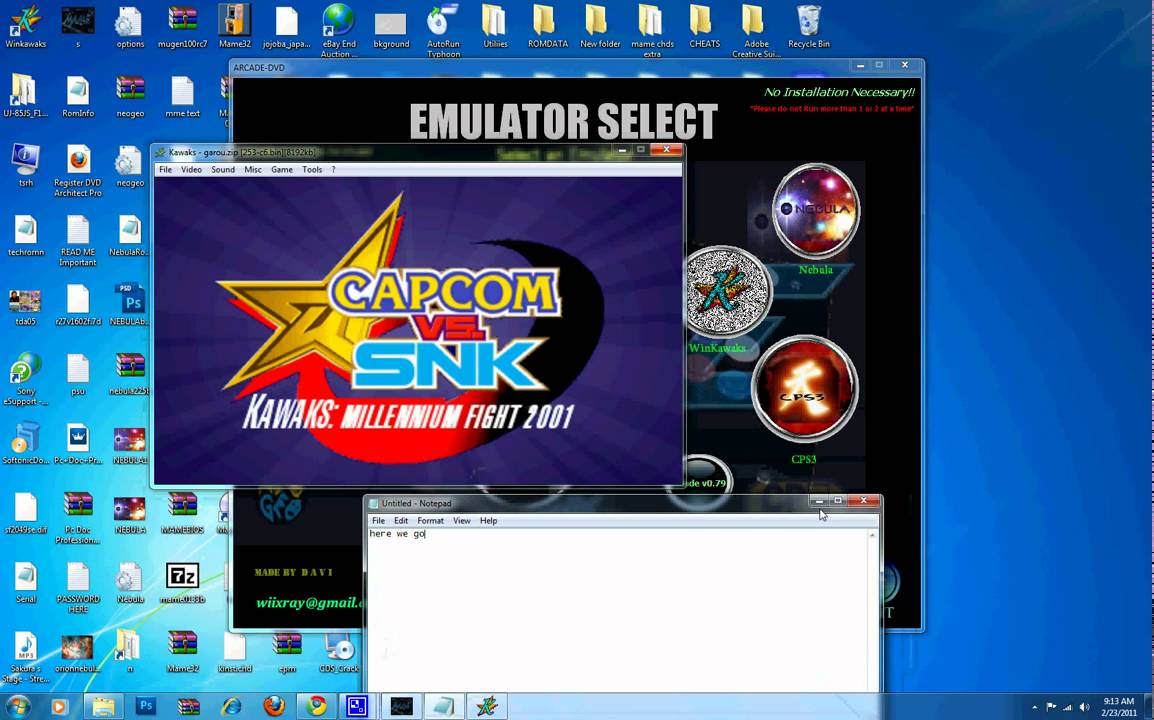Open the GDS_Crack desktop icon
The image size is (1154, 720).
[x=339, y=652]
